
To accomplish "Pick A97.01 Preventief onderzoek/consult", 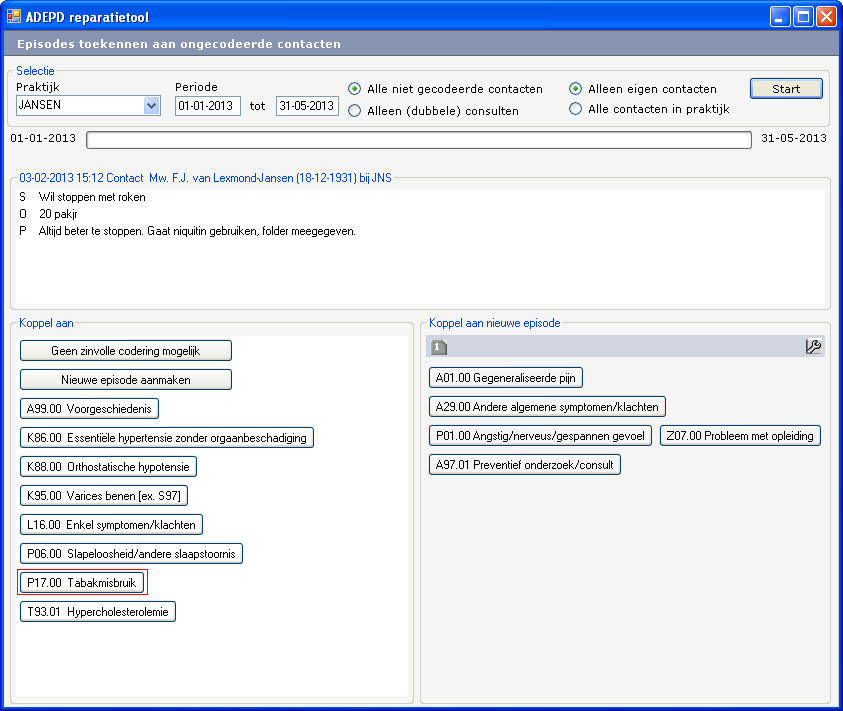I will (525, 465).
